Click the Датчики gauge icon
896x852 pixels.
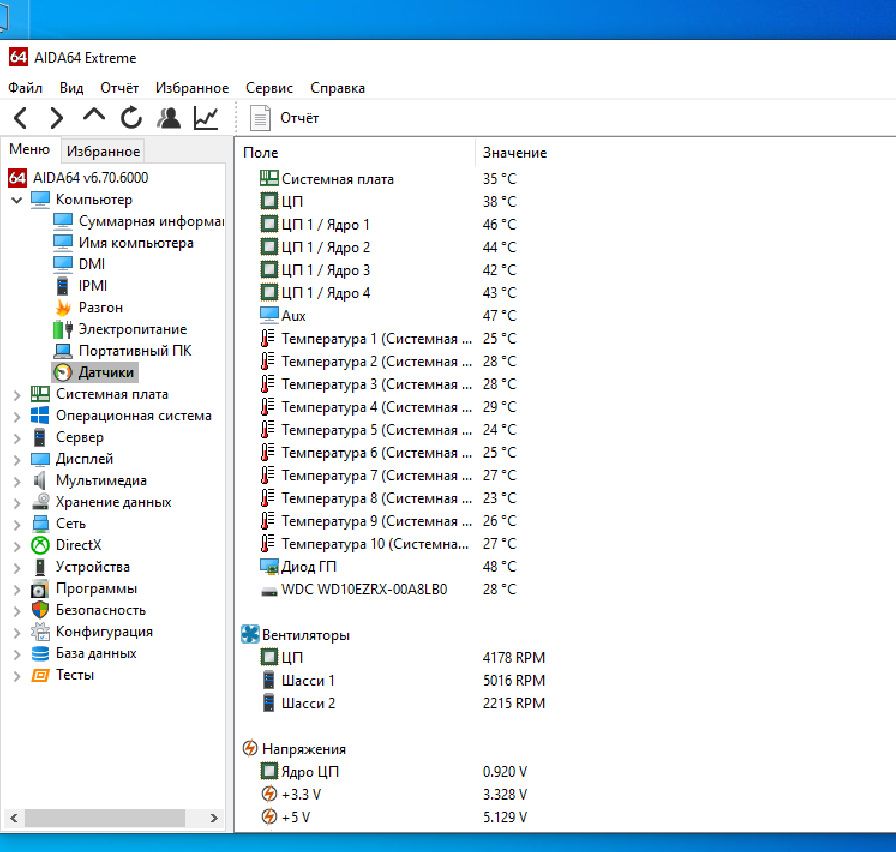(63, 373)
